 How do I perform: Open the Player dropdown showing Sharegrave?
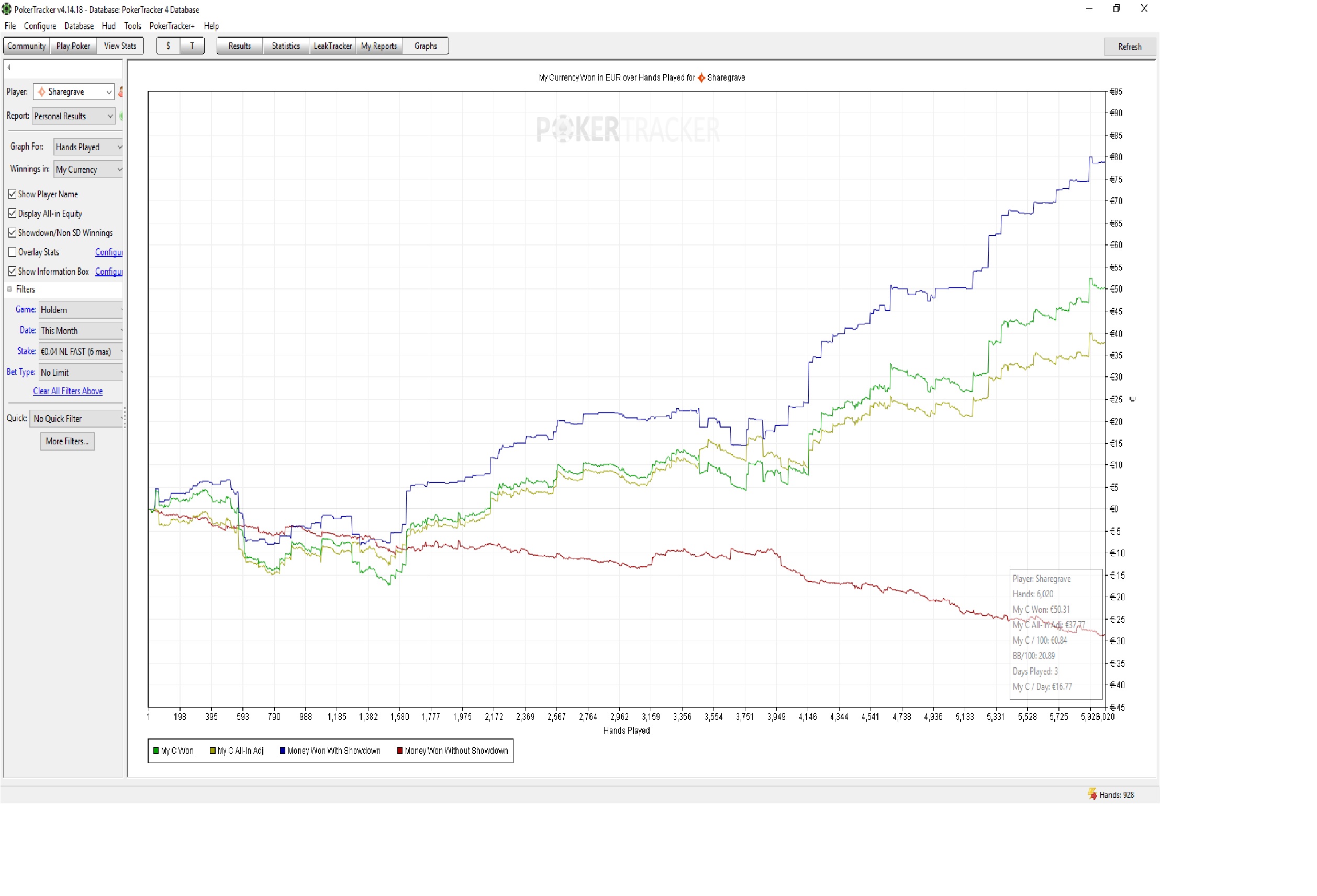(x=74, y=92)
